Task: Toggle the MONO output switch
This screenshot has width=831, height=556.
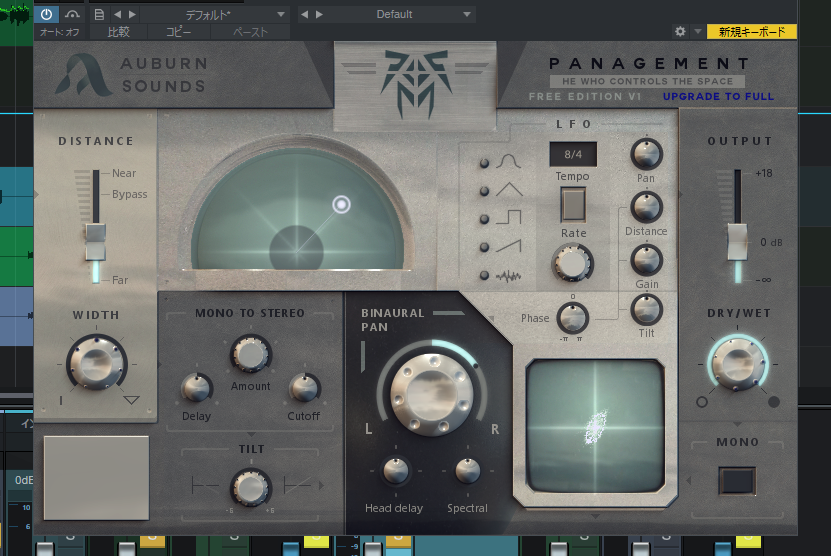Action: (x=737, y=481)
